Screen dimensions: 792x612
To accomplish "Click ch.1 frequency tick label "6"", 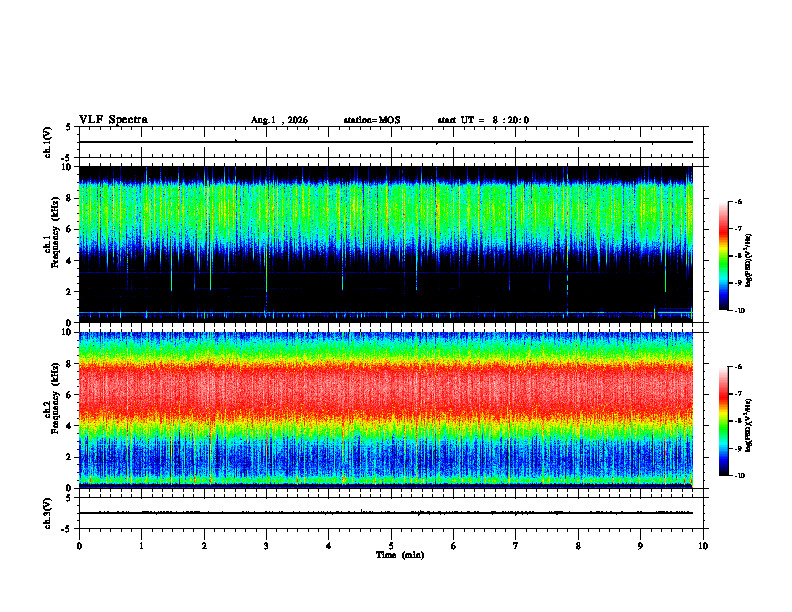I will (x=70, y=229).
